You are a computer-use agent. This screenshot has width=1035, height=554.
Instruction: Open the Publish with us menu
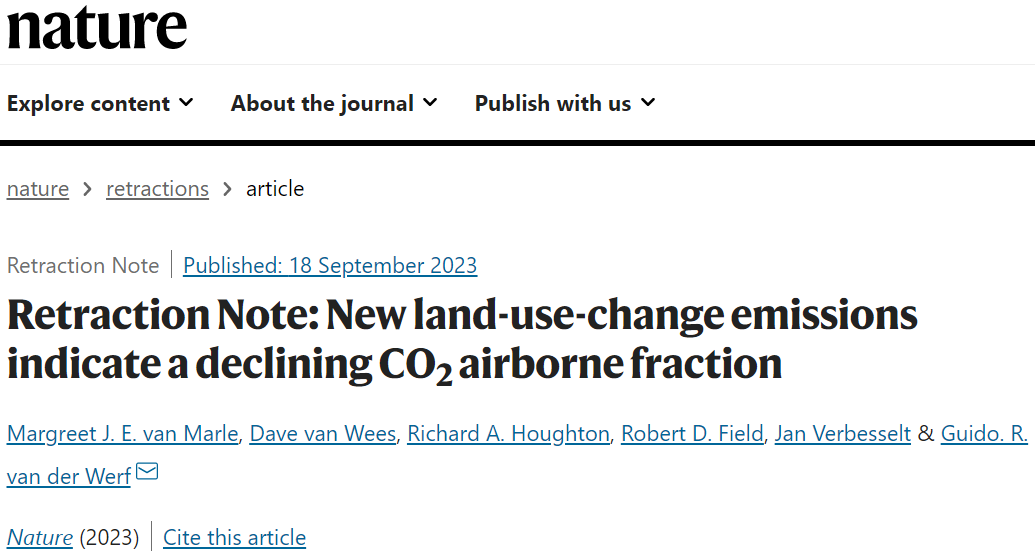(565, 103)
